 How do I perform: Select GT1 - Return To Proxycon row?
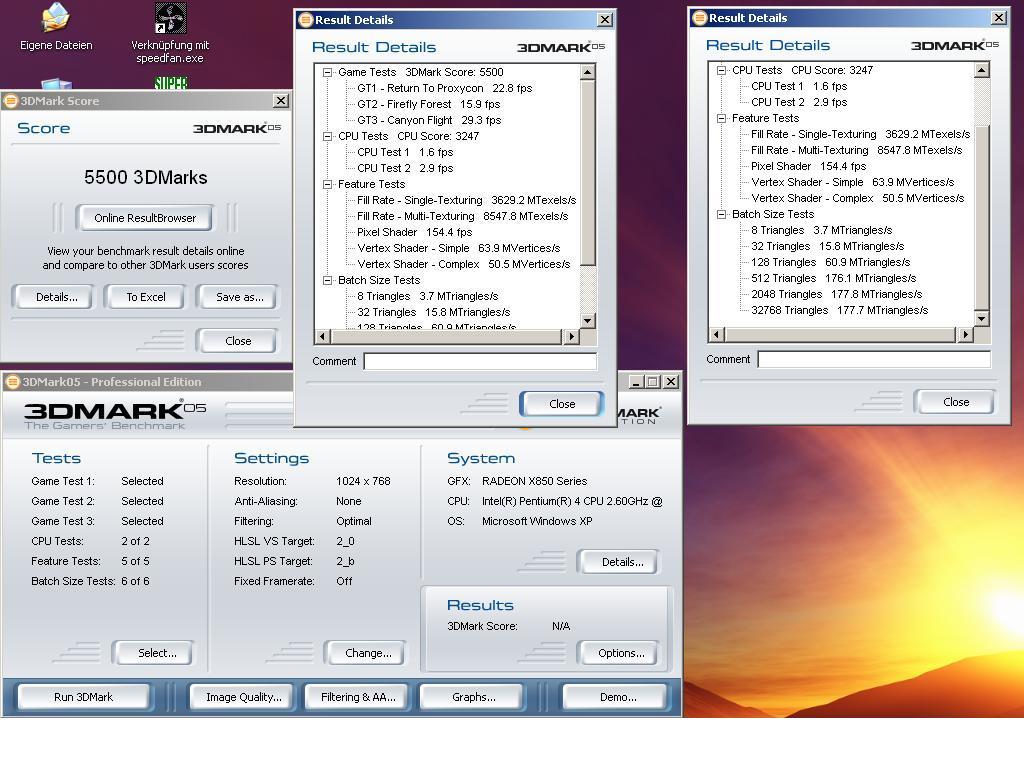(x=444, y=88)
